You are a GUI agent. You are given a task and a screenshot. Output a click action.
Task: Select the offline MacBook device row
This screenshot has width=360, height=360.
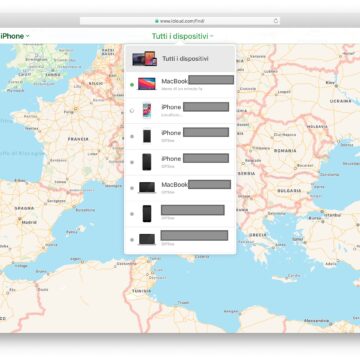click(x=180, y=188)
